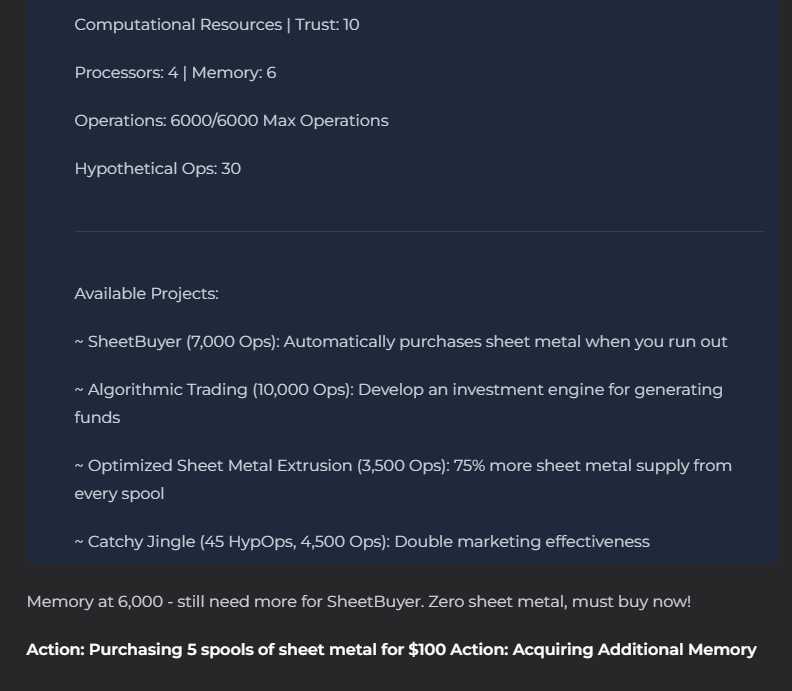Viewport: 792px width, 691px height.
Task: Click the 3,500 Ops cost text
Action: click(404, 466)
